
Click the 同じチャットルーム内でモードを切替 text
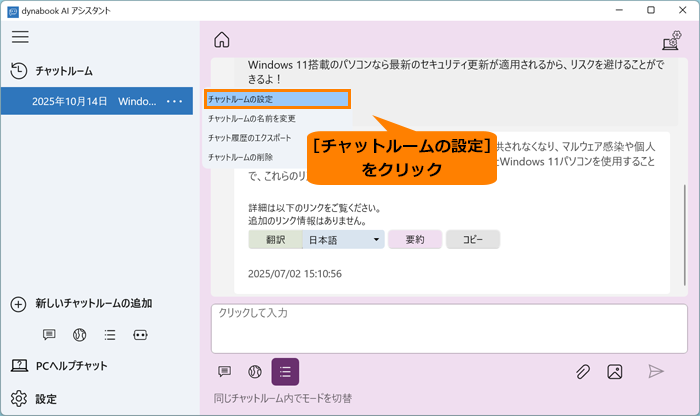(x=283, y=398)
